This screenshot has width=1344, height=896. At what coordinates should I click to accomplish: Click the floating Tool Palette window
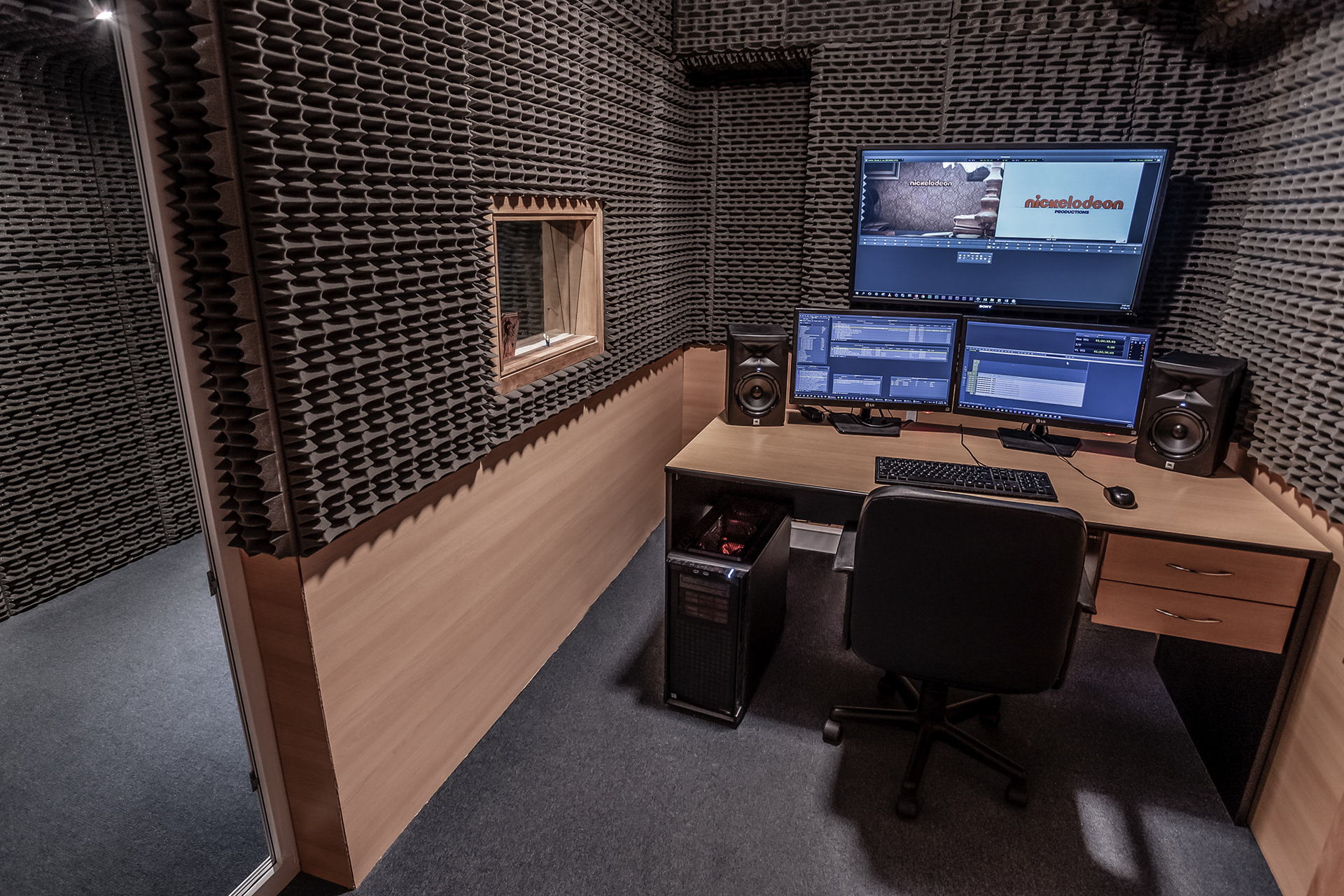pyautogui.click(x=974, y=257)
